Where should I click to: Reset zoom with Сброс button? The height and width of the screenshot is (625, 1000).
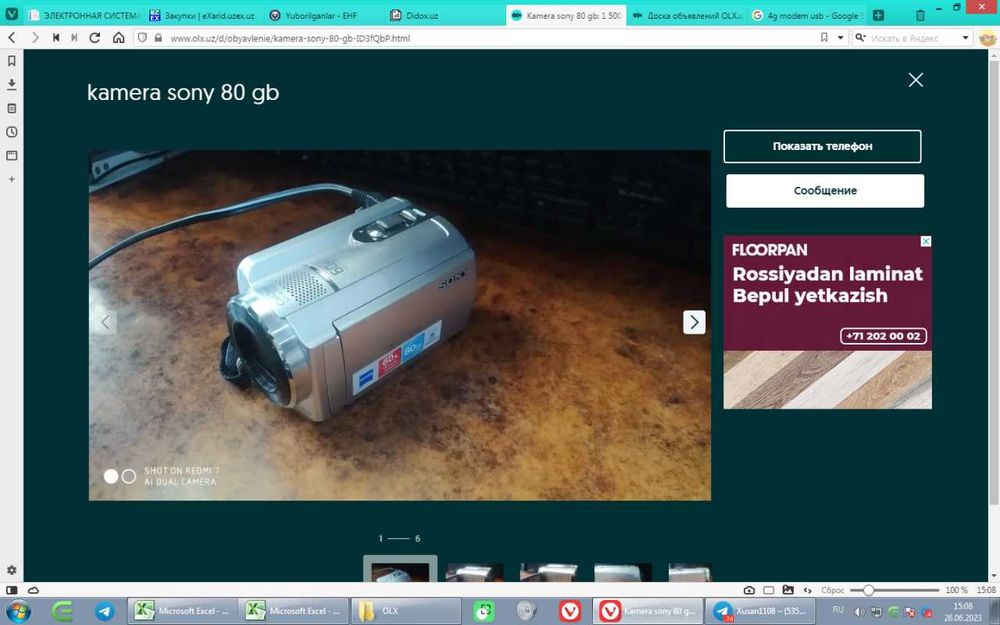click(832, 591)
